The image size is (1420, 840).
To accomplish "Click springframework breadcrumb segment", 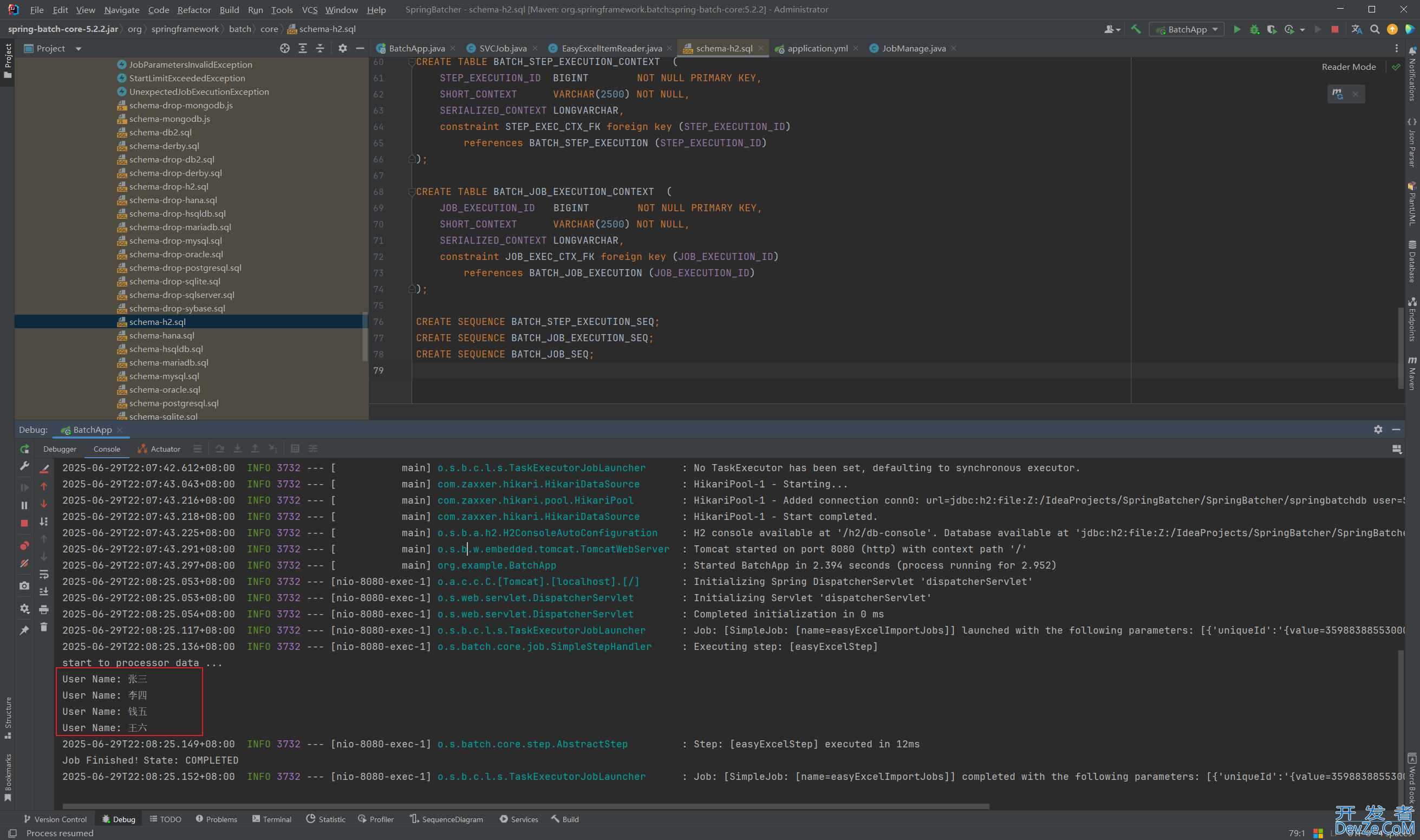I will coord(185,29).
